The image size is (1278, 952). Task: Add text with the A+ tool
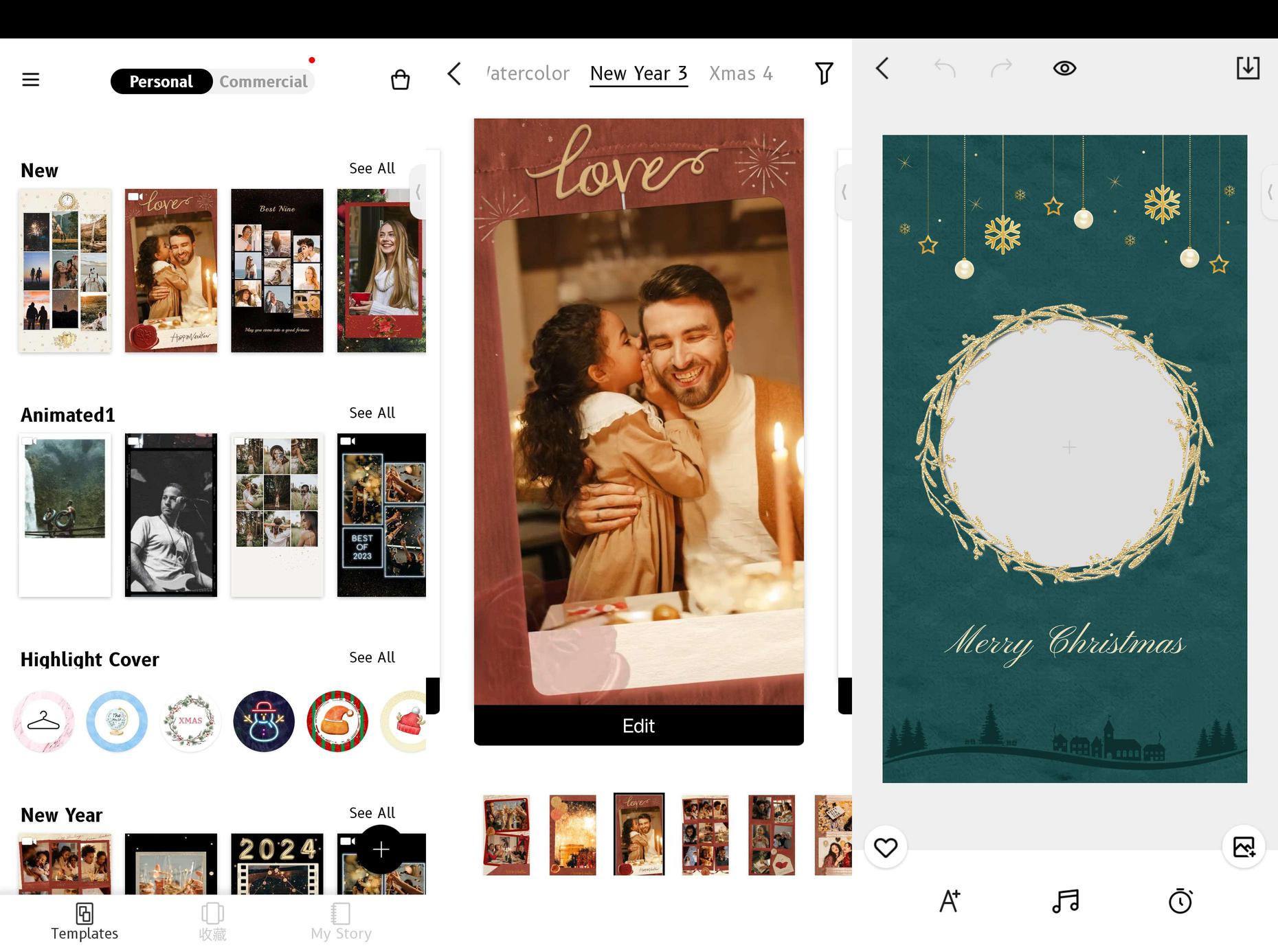[x=950, y=900]
